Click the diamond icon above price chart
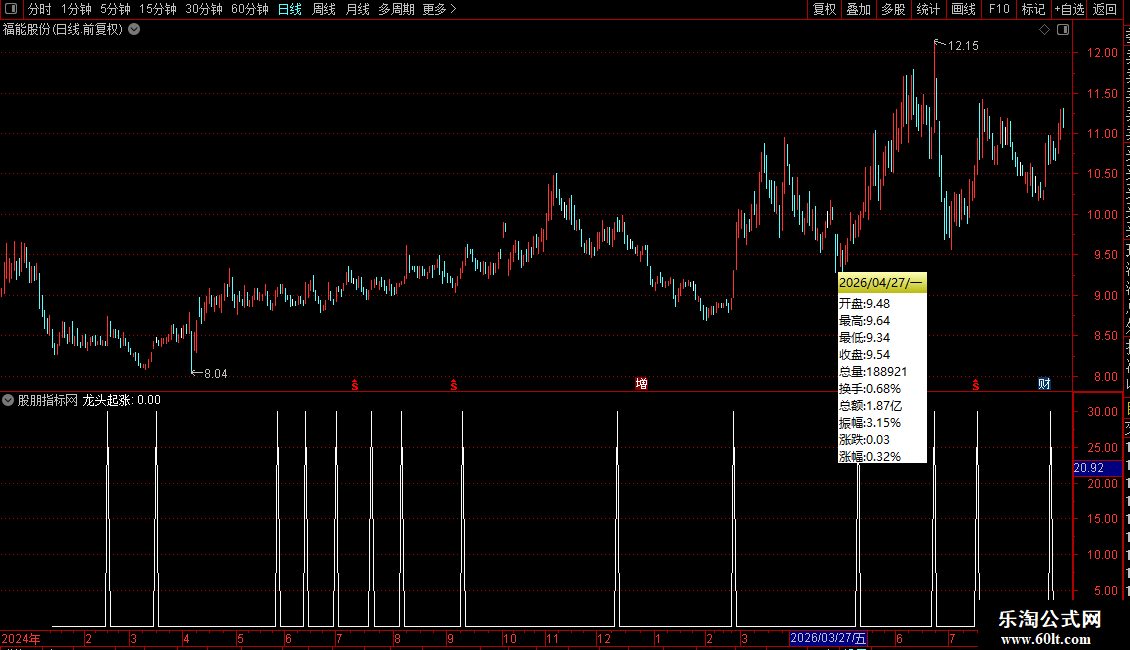Image resolution: width=1130 pixels, height=650 pixels. [x=1044, y=30]
